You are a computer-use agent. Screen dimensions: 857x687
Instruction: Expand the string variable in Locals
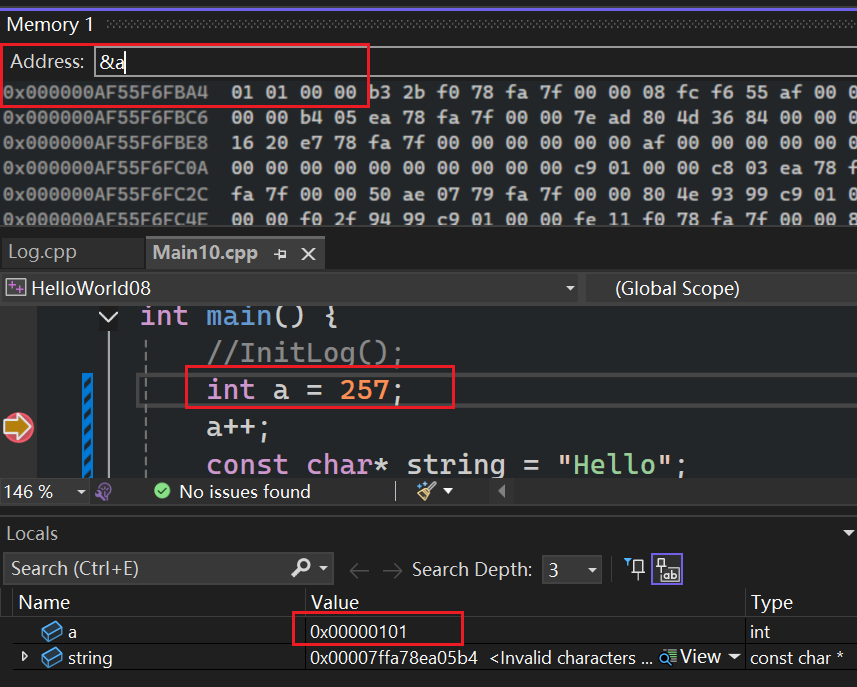click(x=25, y=657)
